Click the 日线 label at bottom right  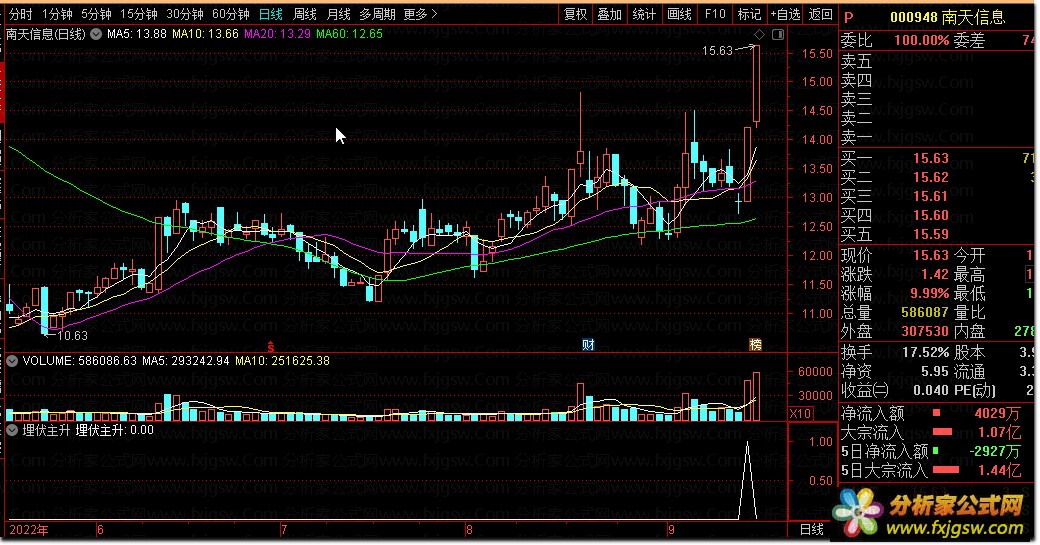click(x=812, y=530)
